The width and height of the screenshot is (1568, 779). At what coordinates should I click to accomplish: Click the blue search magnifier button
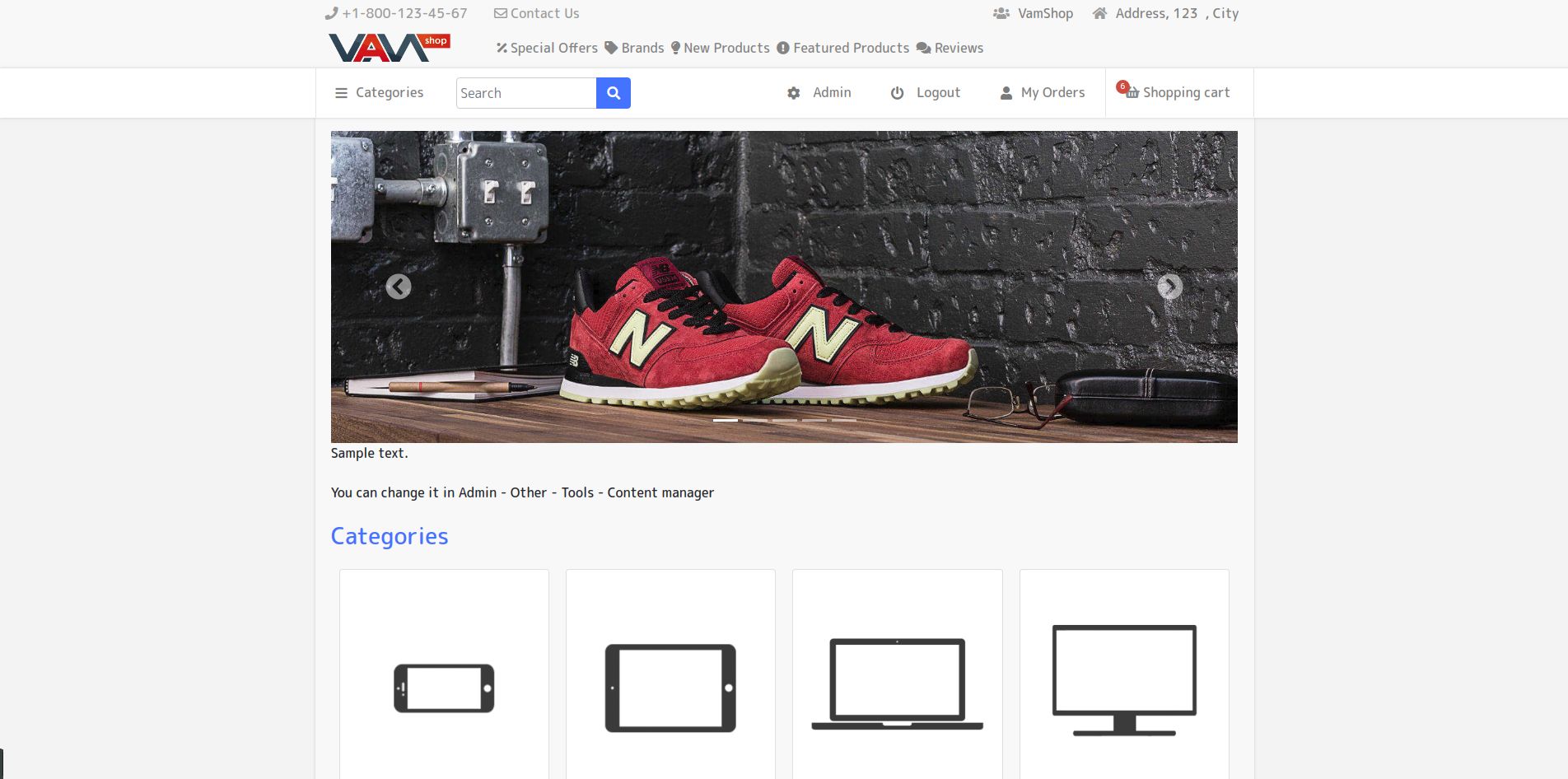(x=613, y=93)
